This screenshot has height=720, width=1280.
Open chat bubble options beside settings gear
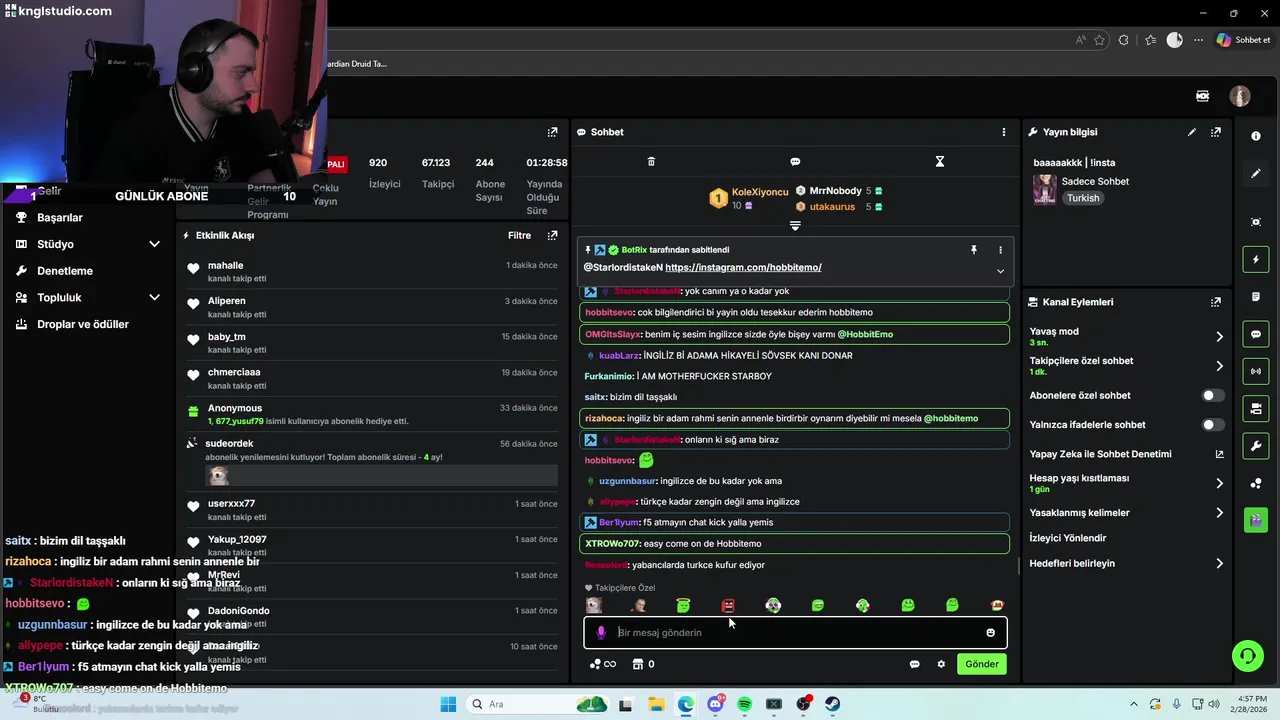point(914,664)
